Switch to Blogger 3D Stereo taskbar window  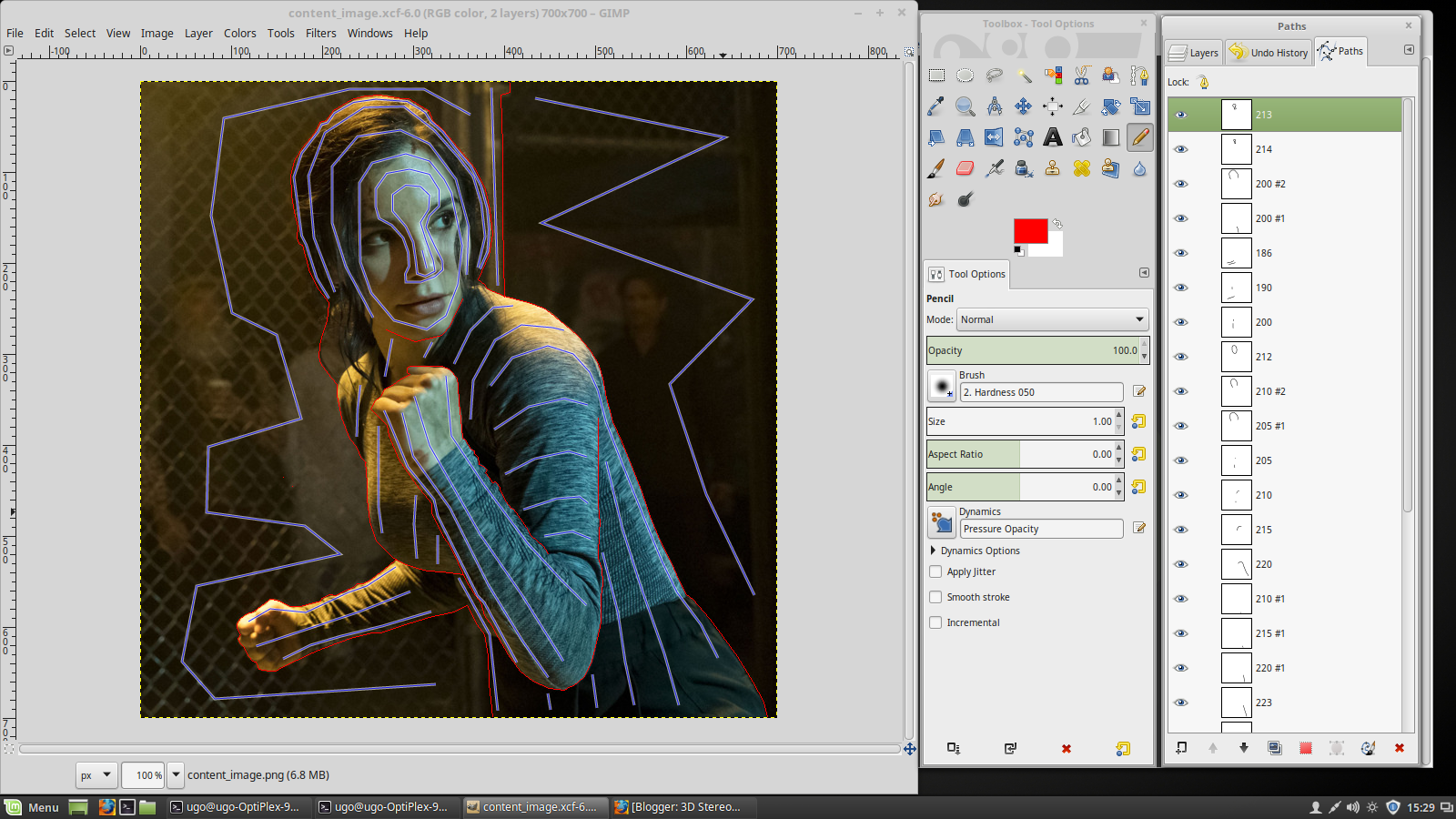(x=678, y=807)
